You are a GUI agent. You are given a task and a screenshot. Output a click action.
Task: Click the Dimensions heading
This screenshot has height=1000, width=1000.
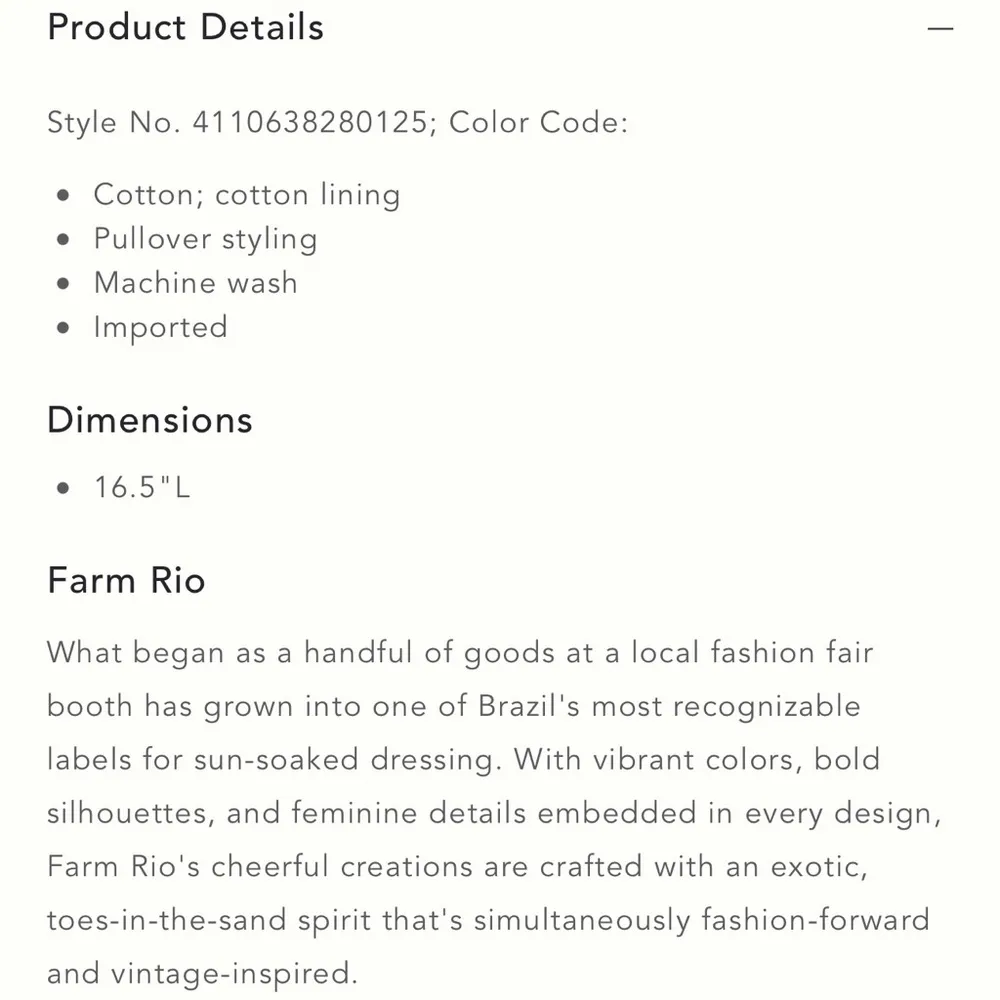pyautogui.click(x=150, y=419)
